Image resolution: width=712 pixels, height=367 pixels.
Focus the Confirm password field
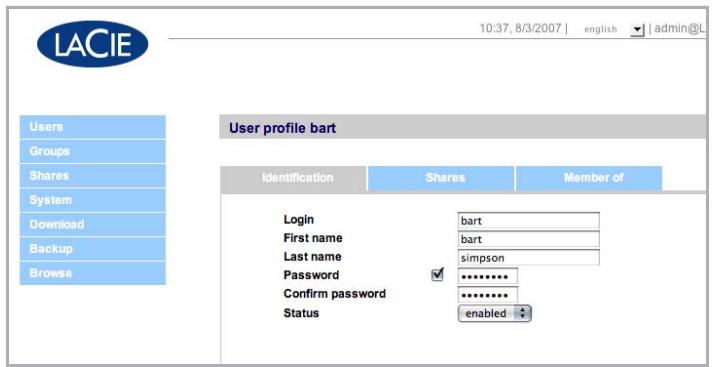pyautogui.click(x=488, y=295)
